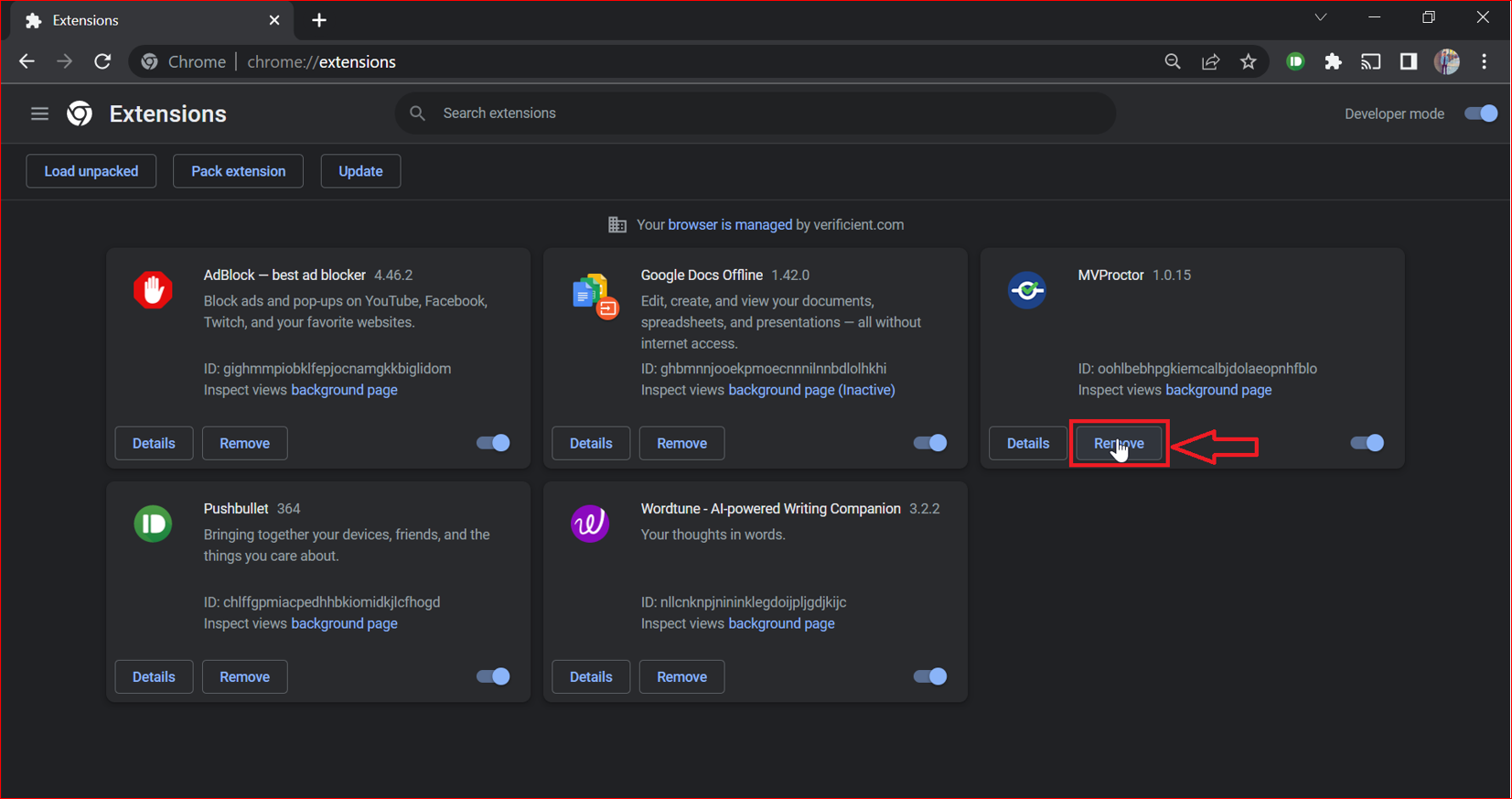Open the Chrome profile avatar
This screenshot has height=799, width=1512.
point(1447,61)
